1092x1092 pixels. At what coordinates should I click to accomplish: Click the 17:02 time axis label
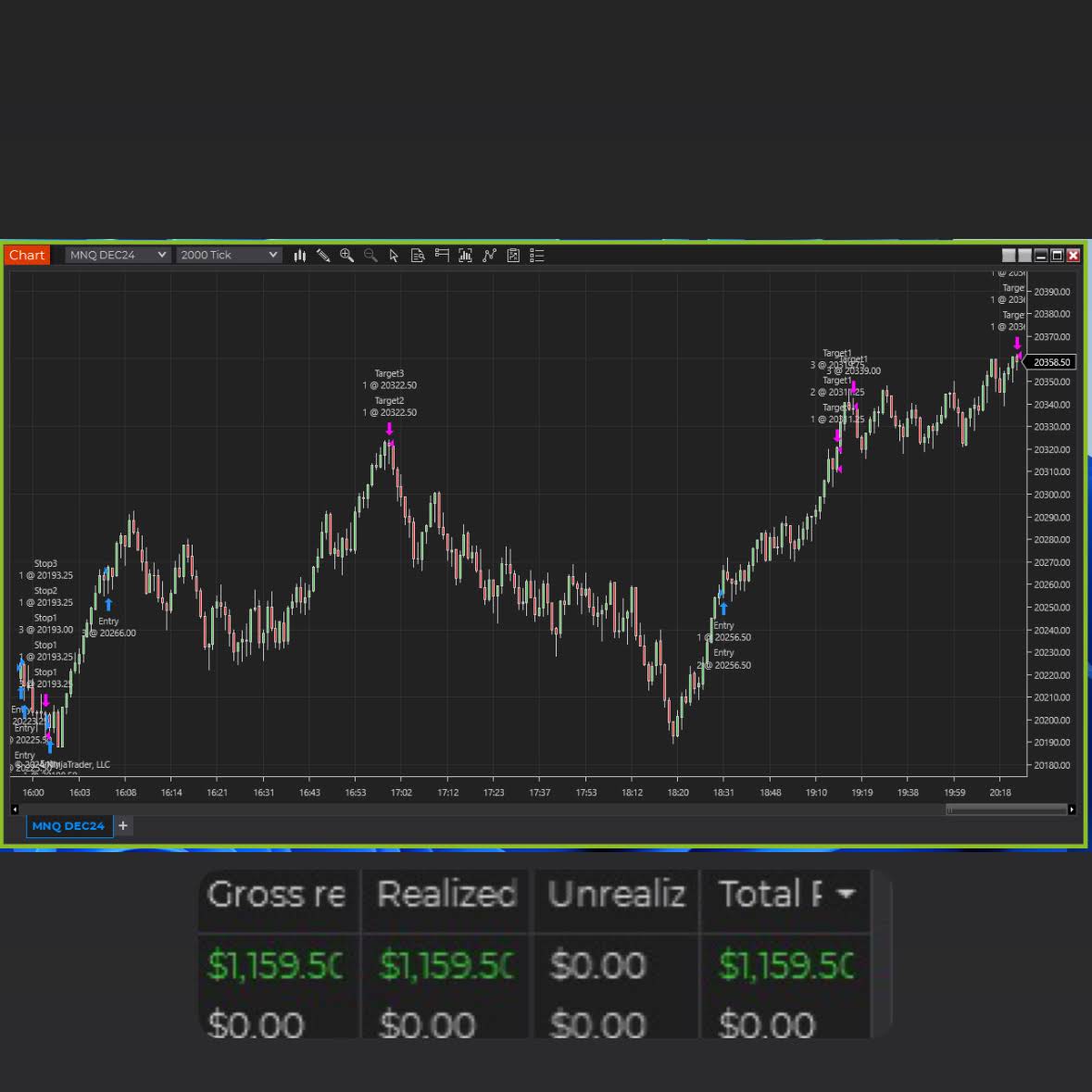coord(401,793)
